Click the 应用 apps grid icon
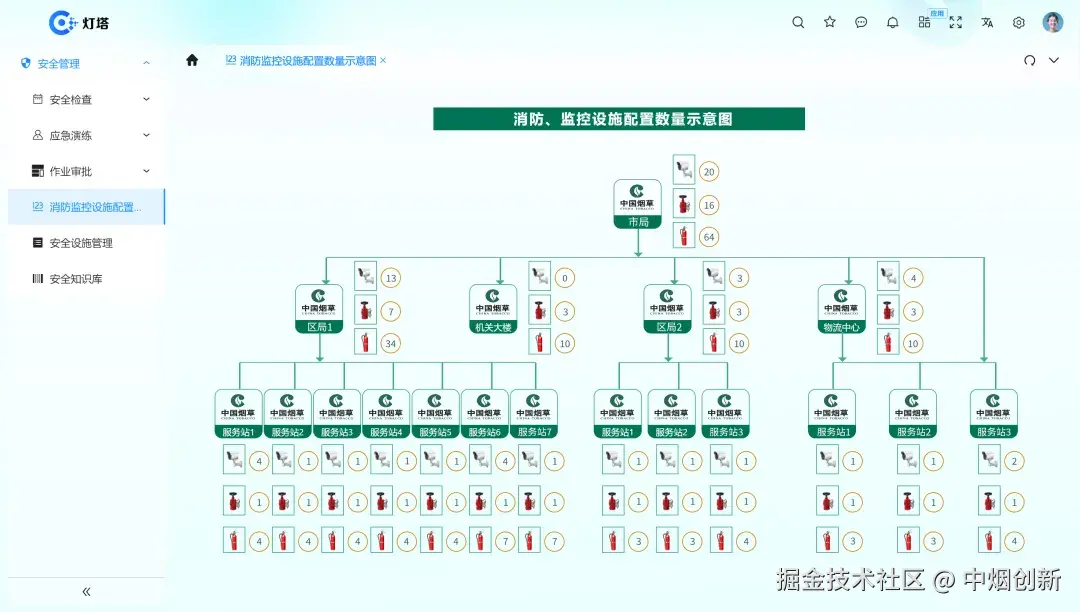The image size is (1080, 612). click(924, 22)
